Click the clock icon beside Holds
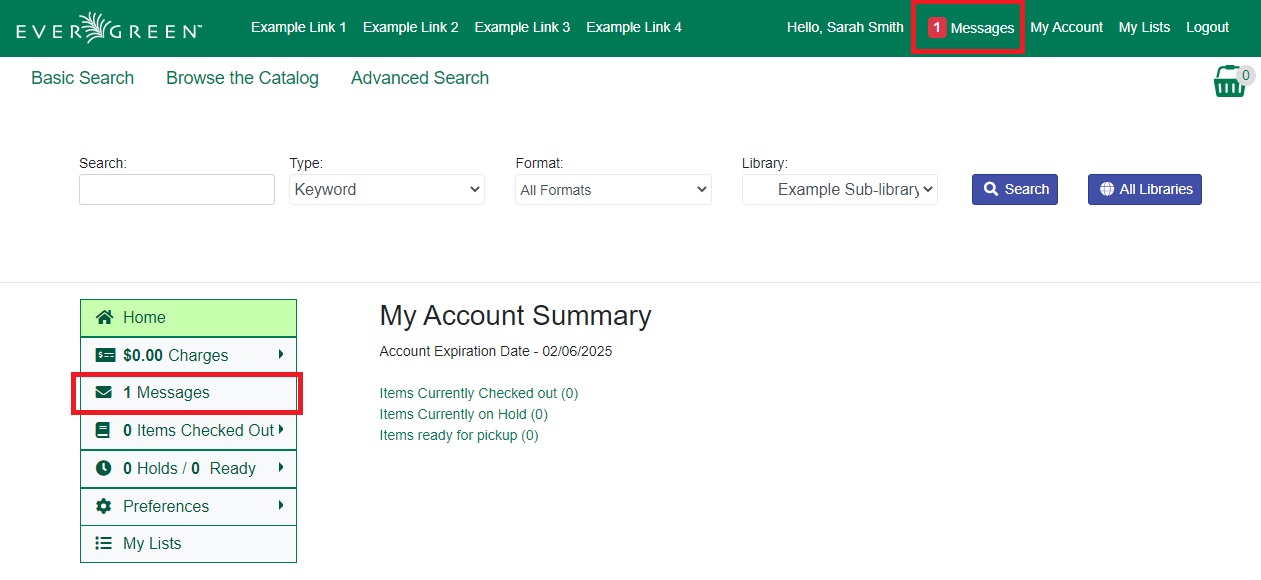 (103, 468)
